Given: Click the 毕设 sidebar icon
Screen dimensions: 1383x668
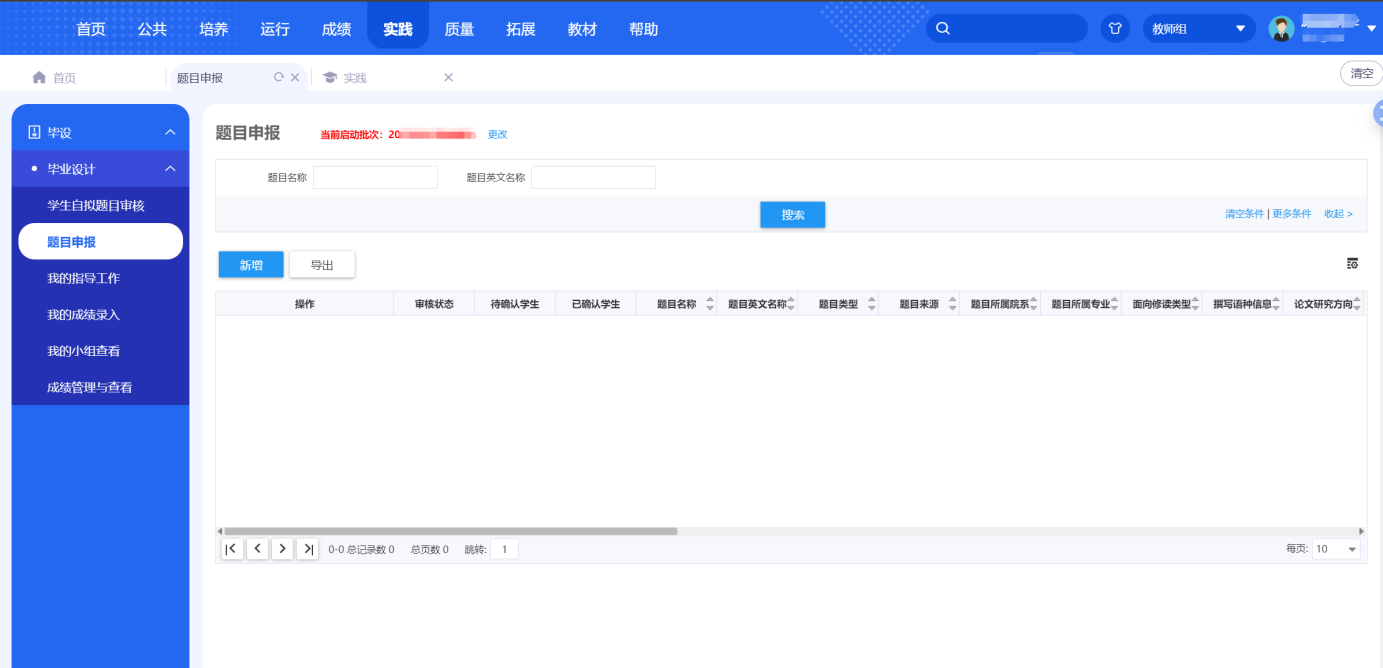Looking at the screenshot, I should [34, 132].
